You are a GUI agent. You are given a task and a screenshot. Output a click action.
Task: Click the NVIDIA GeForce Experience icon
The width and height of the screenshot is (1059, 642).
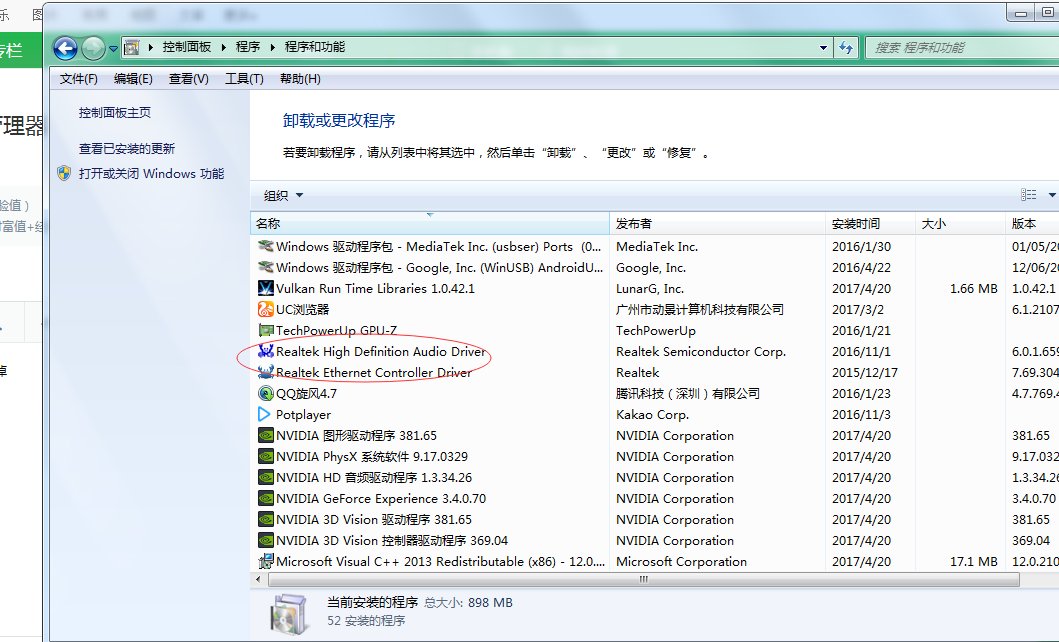tap(264, 498)
